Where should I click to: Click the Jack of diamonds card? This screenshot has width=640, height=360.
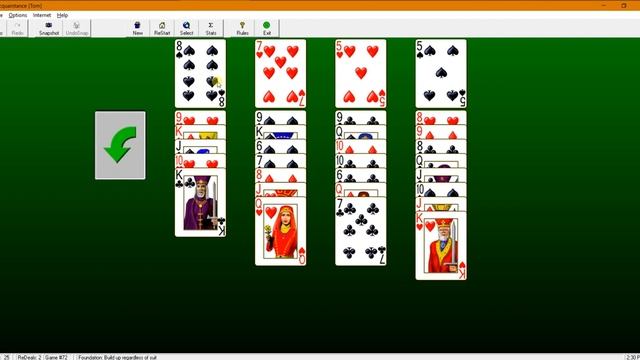[441, 204]
